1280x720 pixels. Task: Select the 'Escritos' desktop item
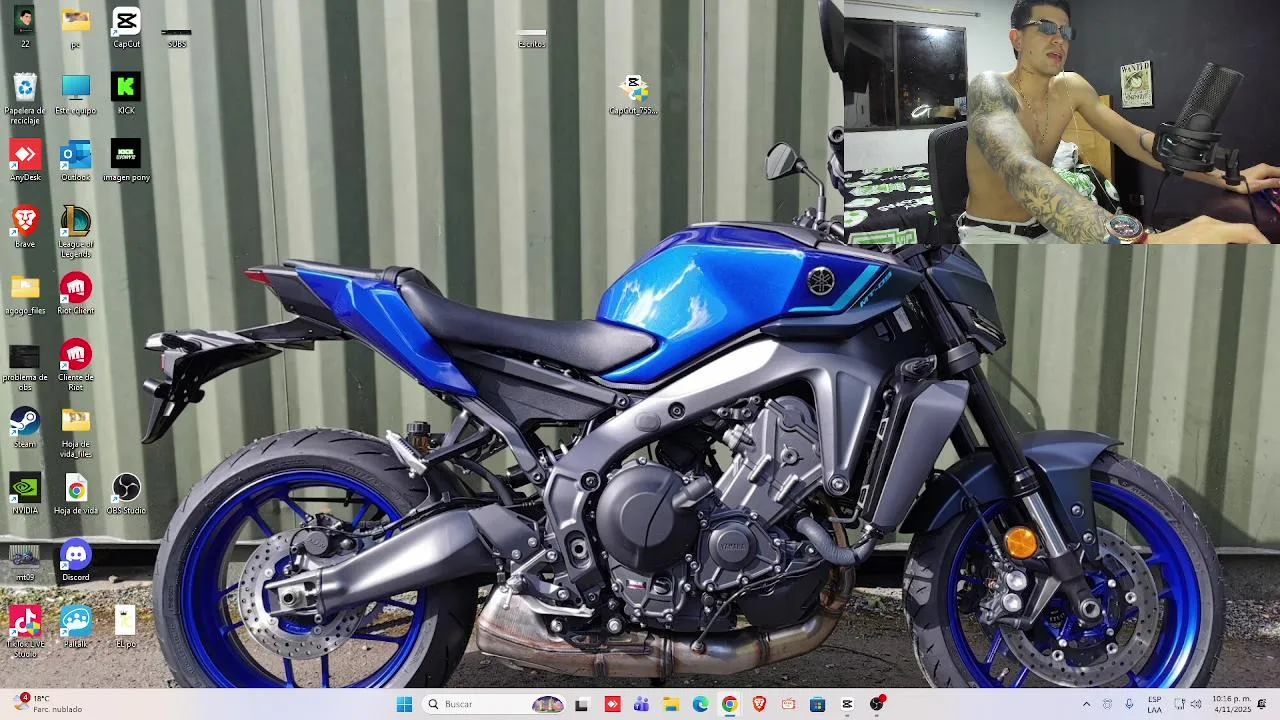(532, 38)
